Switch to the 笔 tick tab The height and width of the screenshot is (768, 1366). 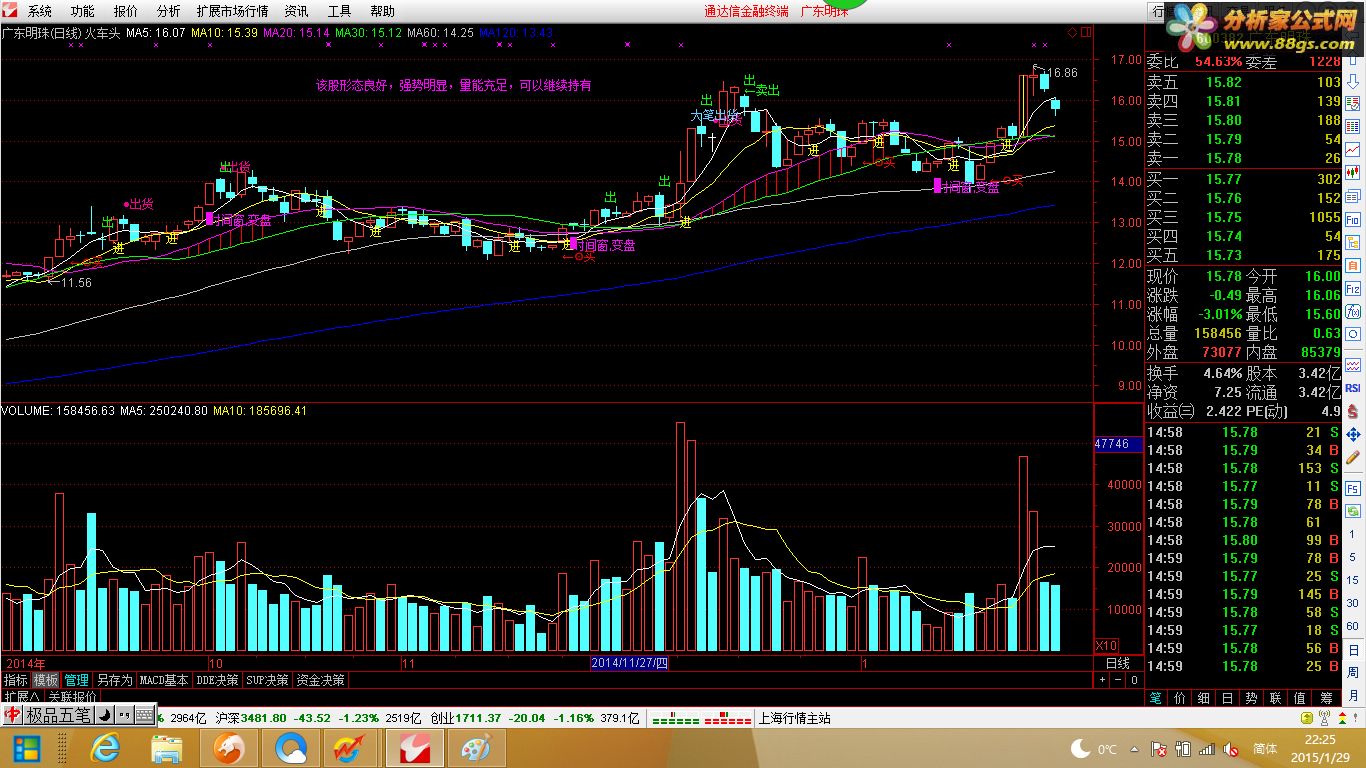click(x=1156, y=697)
